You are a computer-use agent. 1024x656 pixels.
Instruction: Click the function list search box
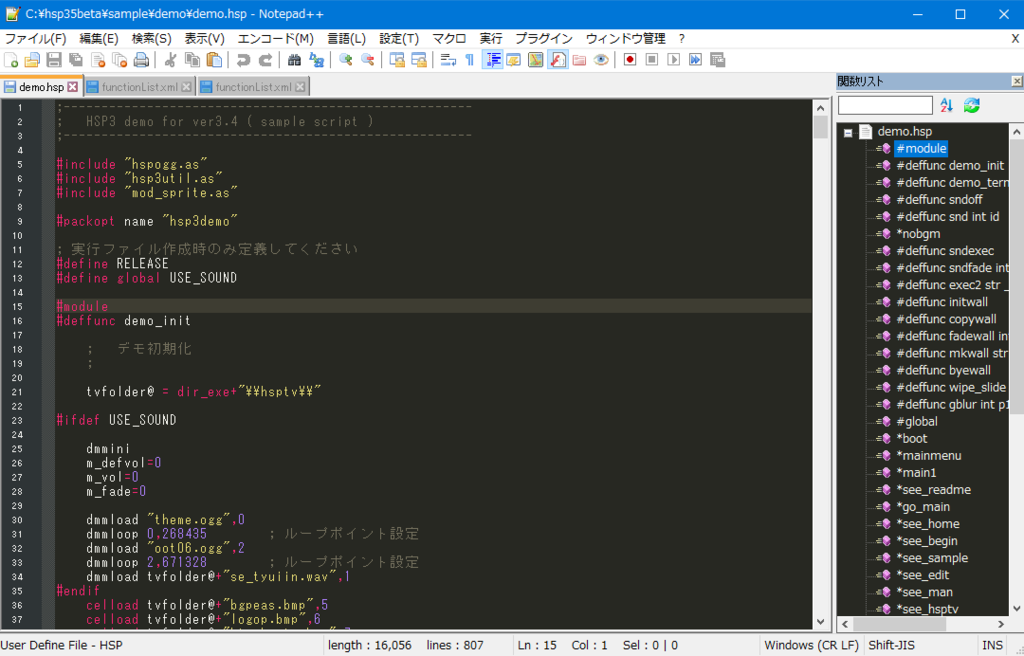click(885, 105)
